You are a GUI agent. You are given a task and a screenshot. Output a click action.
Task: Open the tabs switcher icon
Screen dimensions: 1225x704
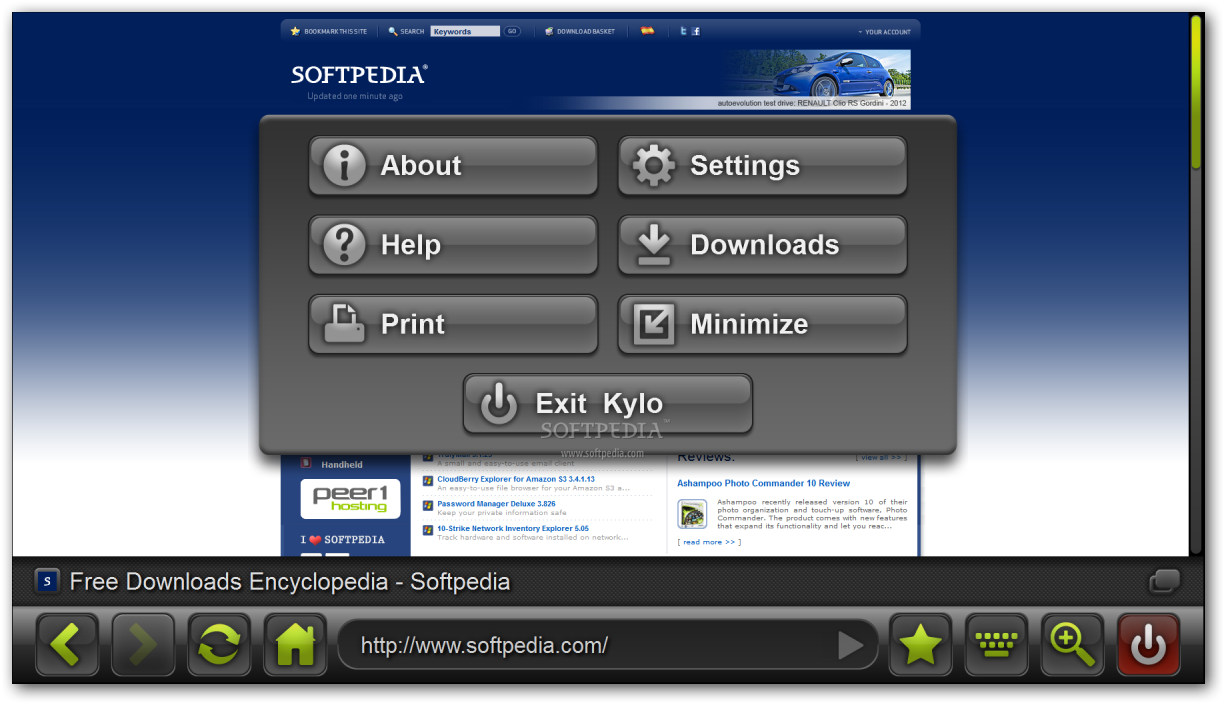1165,581
